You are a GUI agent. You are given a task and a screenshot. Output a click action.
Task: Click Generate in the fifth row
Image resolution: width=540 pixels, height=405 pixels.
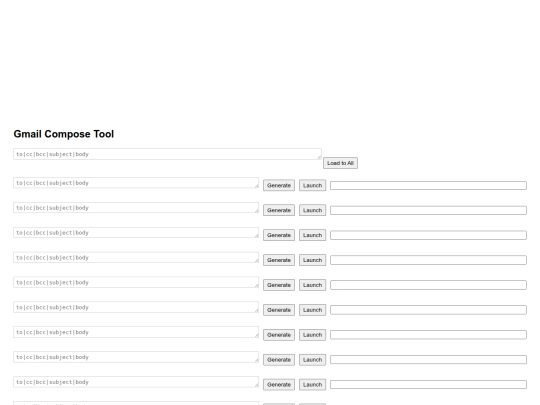pos(279,285)
